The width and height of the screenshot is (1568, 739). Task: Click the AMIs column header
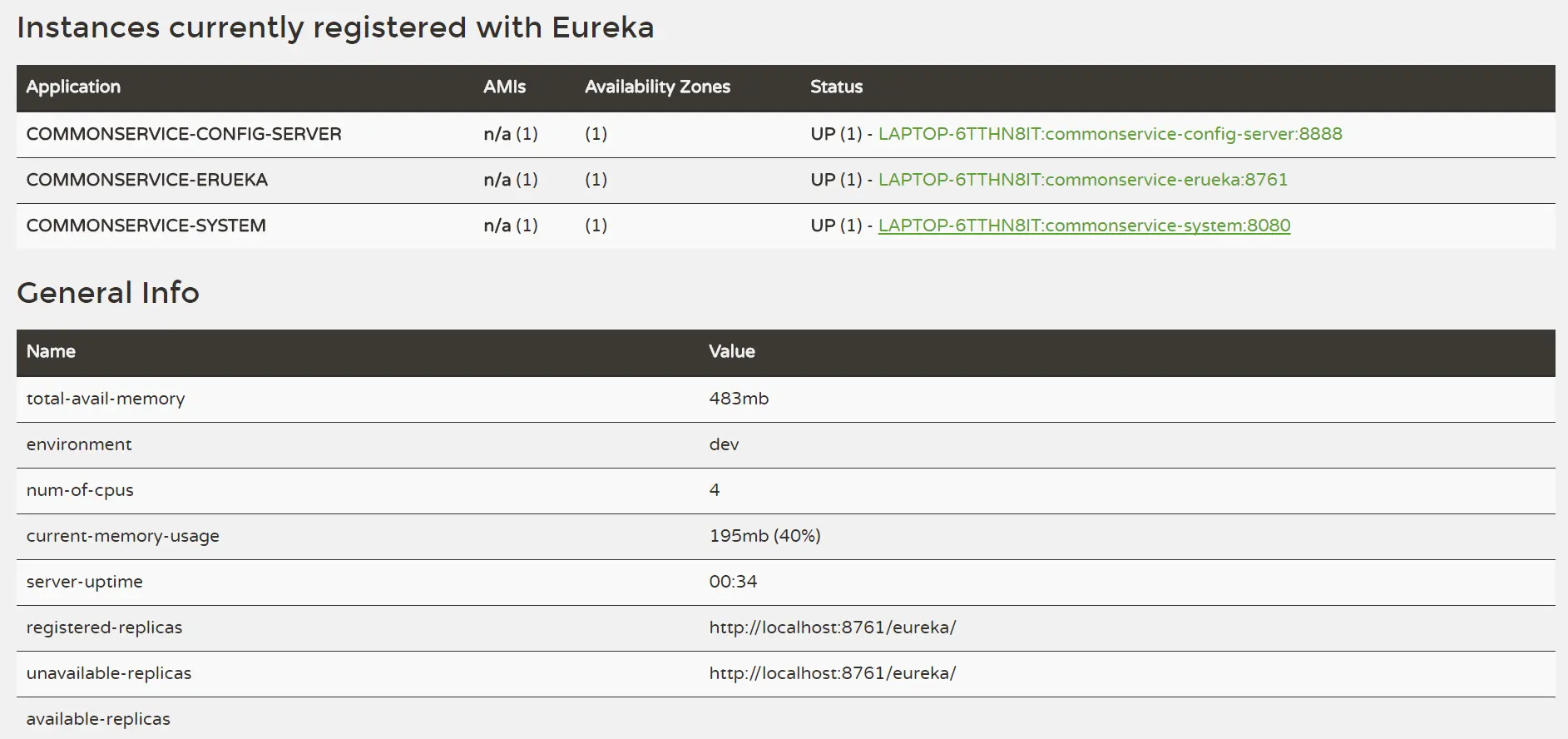coord(504,87)
